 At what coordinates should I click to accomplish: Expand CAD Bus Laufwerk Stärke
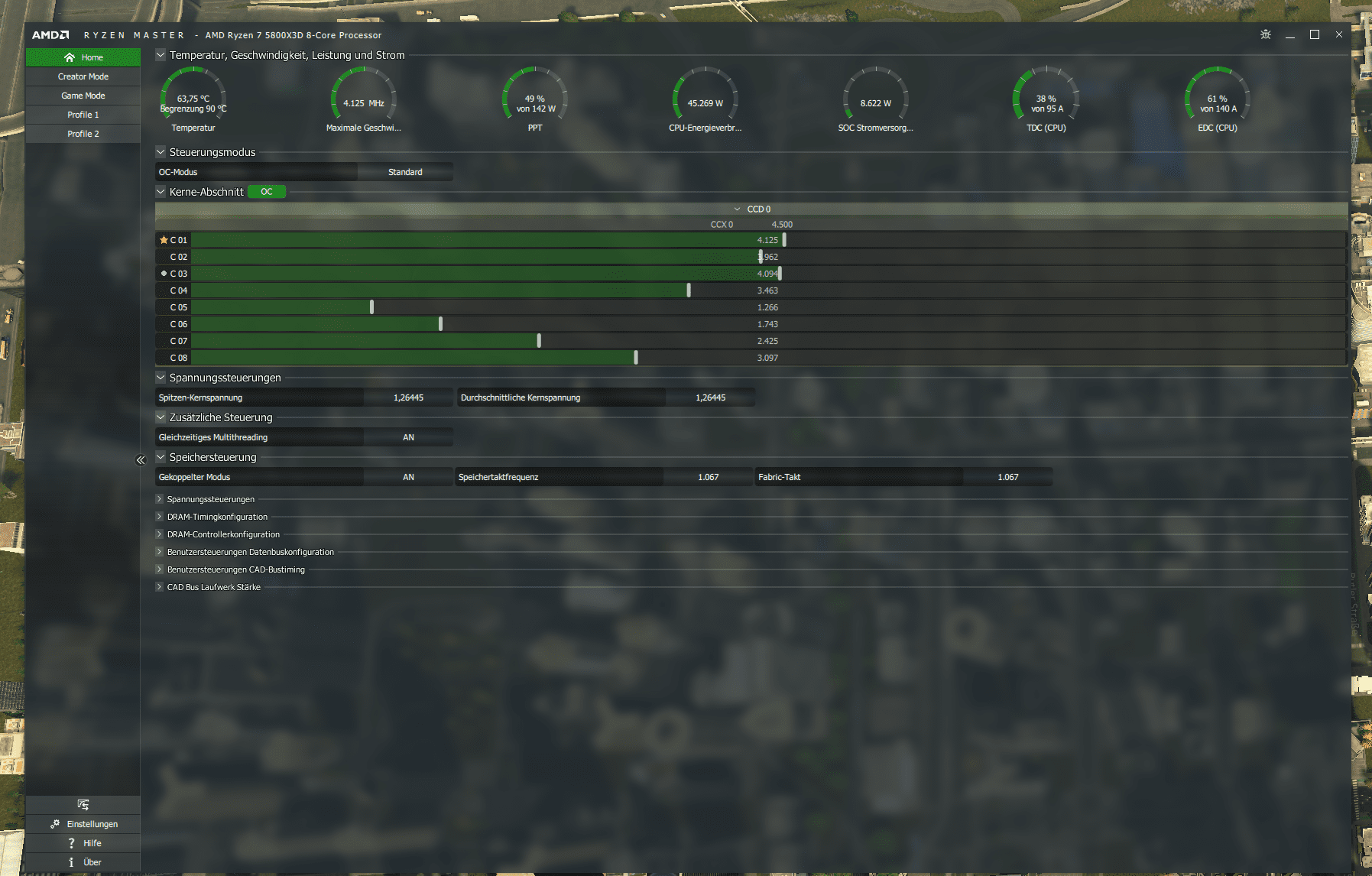[x=159, y=587]
